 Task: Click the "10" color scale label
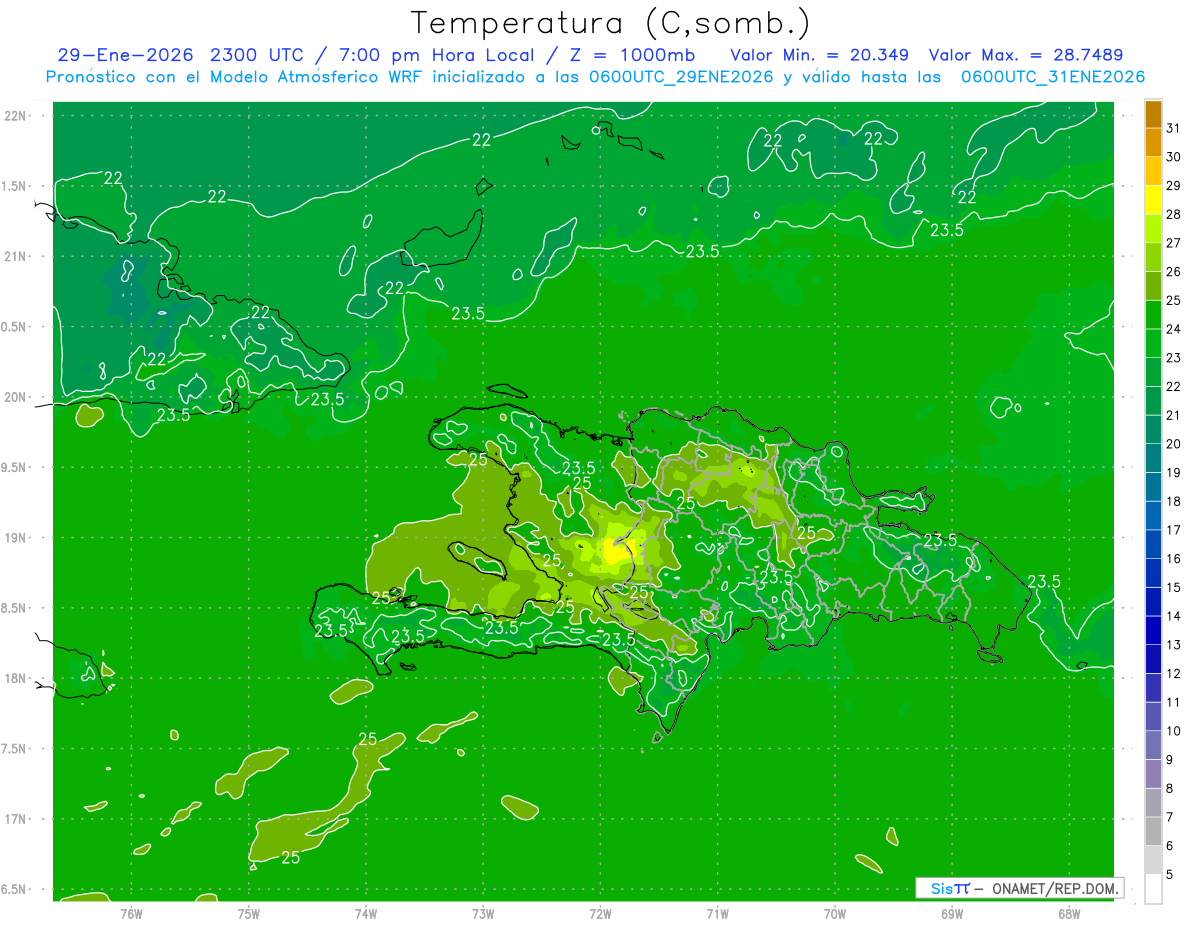coord(1173,731)
